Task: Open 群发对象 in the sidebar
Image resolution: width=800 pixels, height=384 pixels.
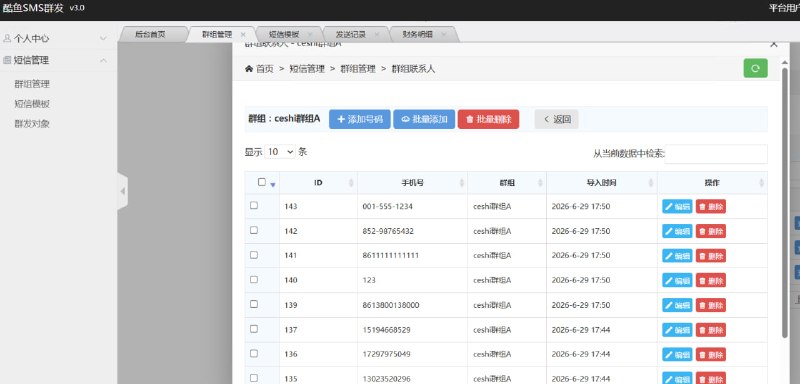Action: point(32,123)
